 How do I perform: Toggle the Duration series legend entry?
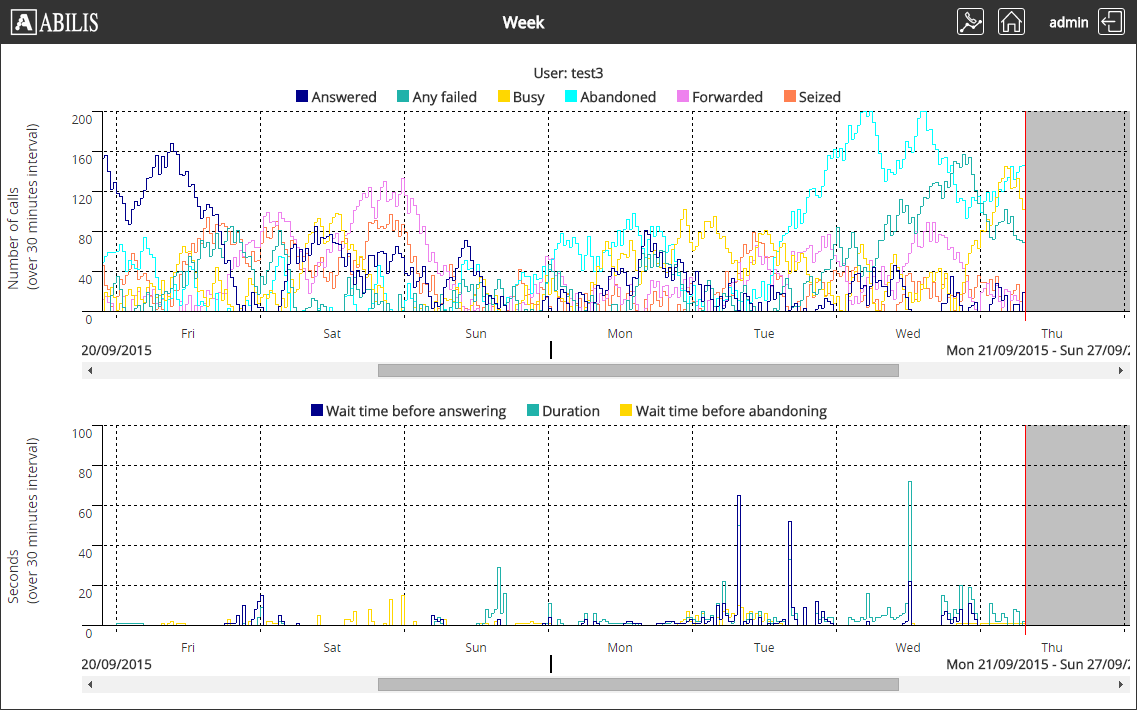[x=563, y=411]
